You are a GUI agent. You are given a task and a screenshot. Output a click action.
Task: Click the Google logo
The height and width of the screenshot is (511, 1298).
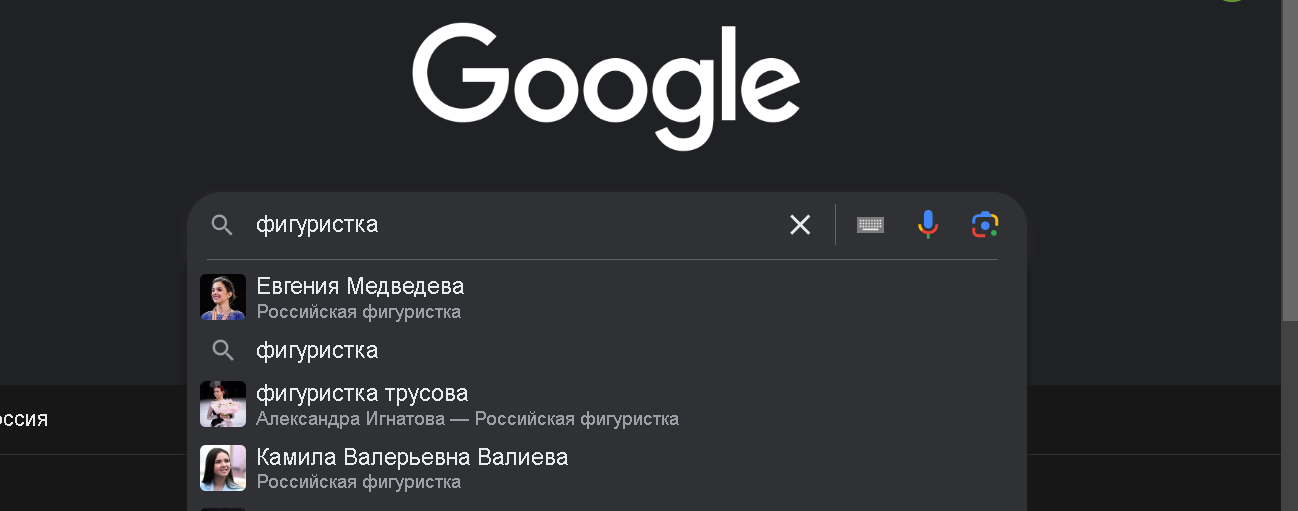tap(606, 87)
